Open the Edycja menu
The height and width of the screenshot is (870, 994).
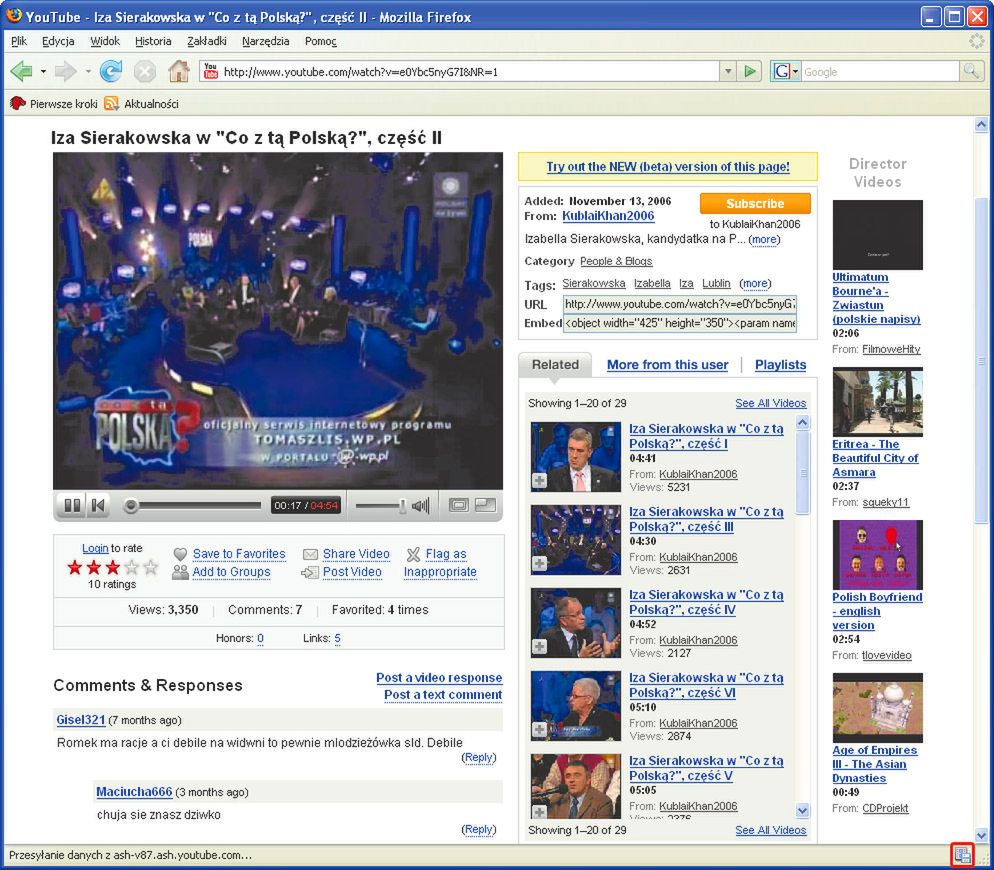tap(58, 41)
